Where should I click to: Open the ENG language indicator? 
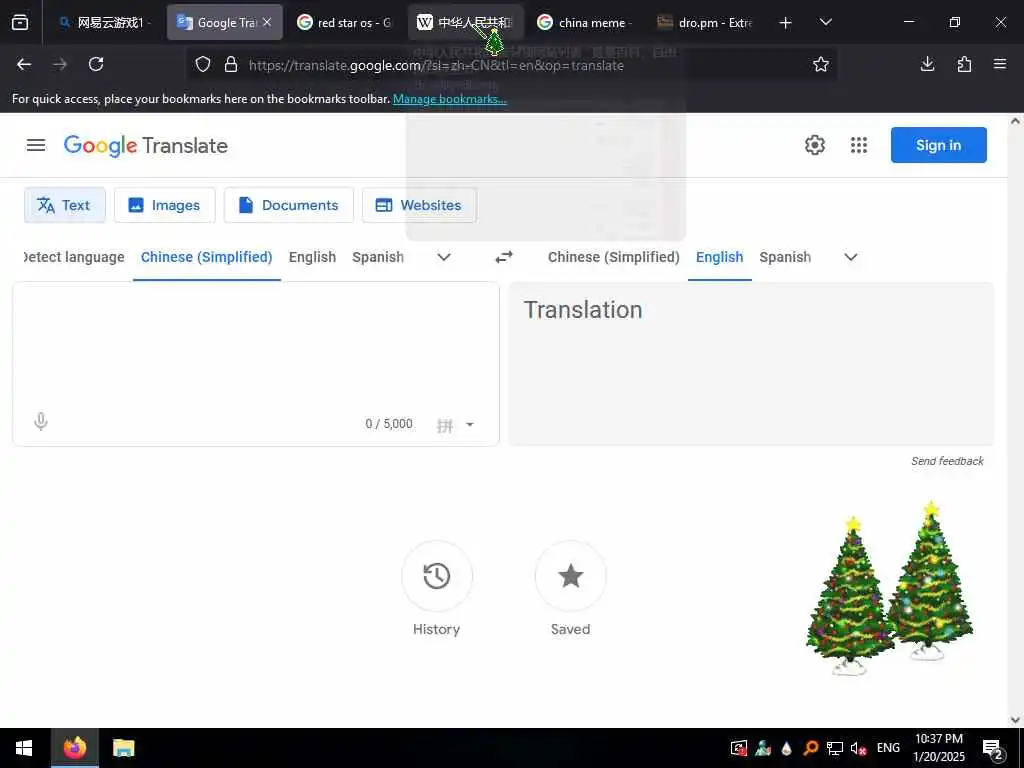point(888,748)
